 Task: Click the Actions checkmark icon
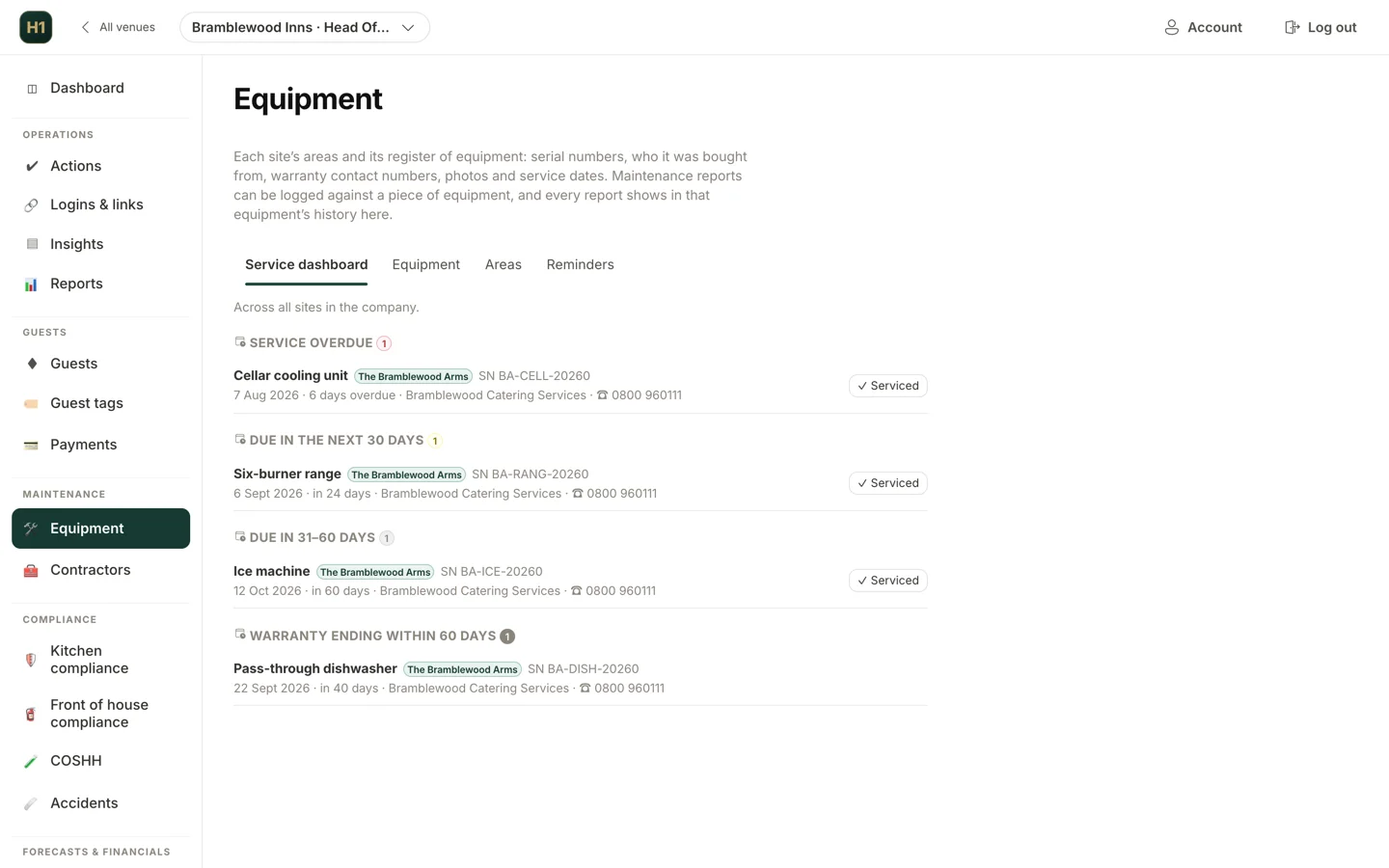click(x=32, y=166)
